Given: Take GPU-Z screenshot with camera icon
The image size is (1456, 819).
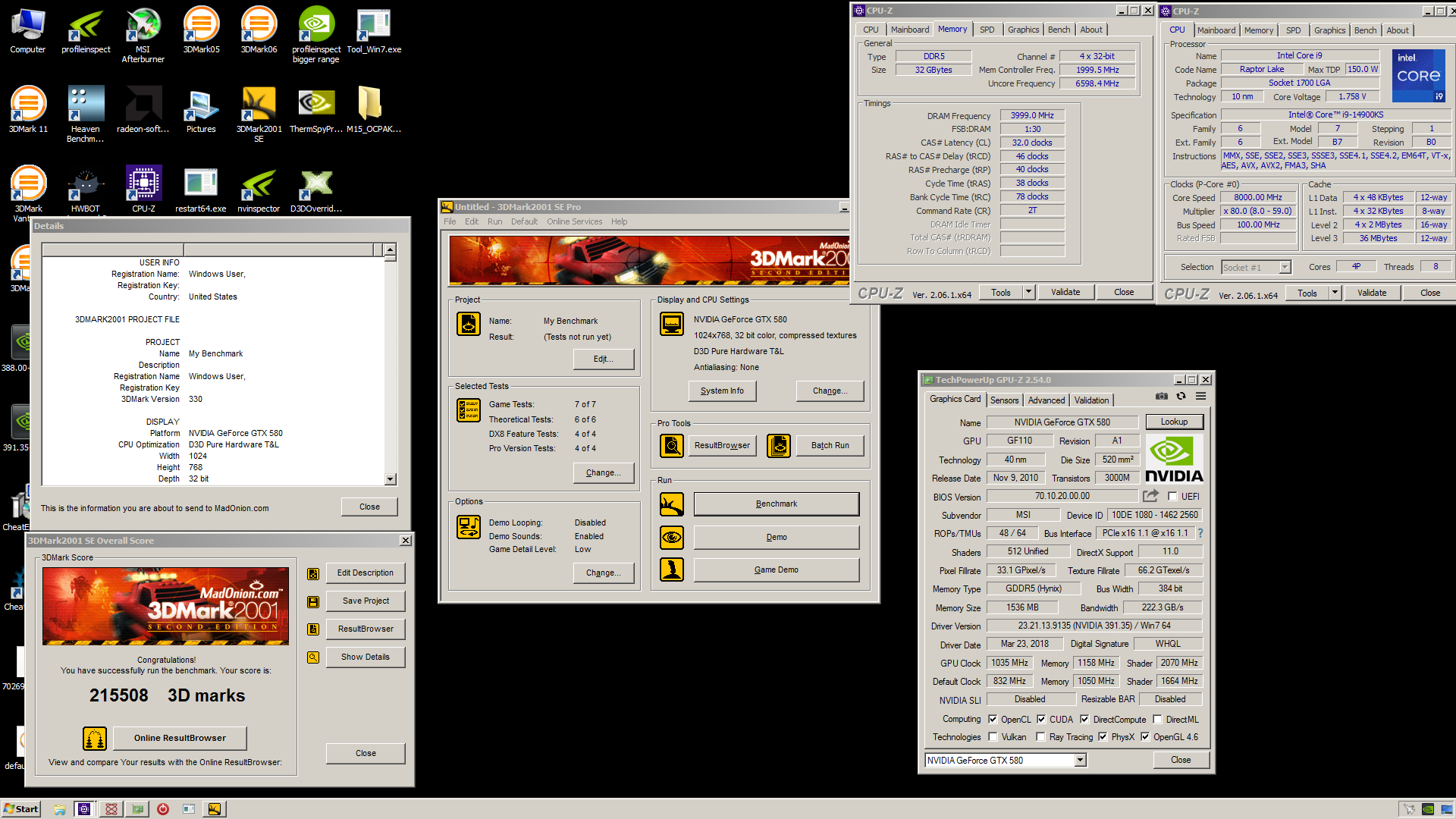Looking at the screenshot, I should [x=1161, y=396].
